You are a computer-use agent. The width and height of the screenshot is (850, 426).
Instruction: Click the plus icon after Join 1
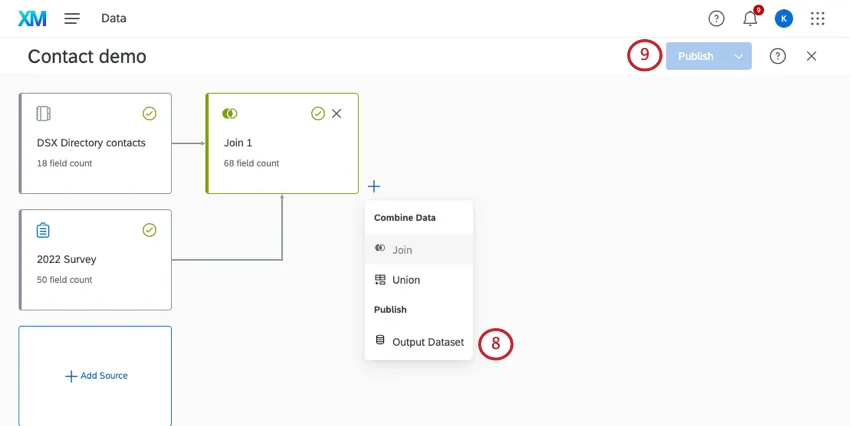coord(373,186)
